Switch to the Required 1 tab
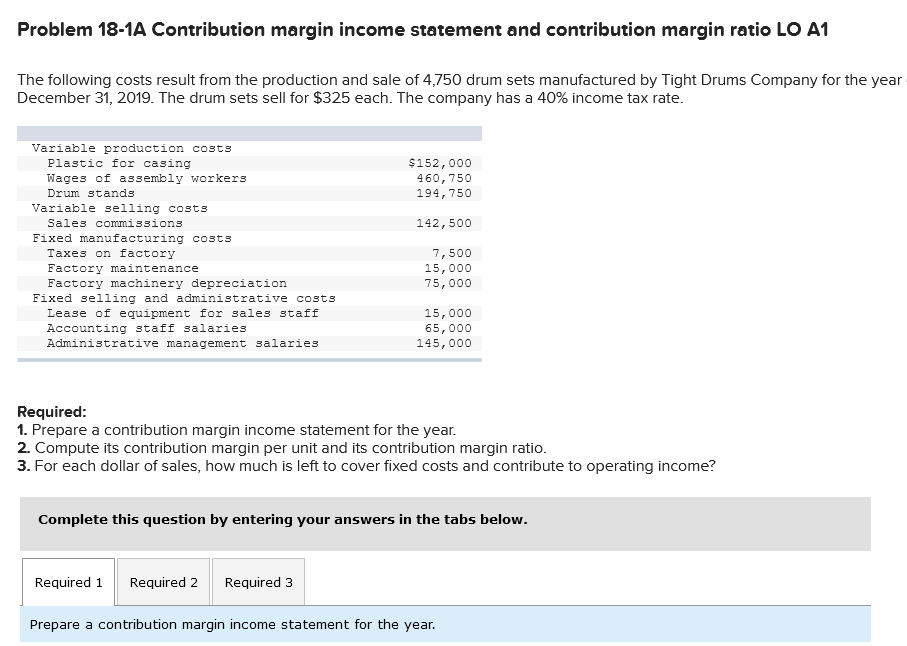 click(x=67, y=582)
